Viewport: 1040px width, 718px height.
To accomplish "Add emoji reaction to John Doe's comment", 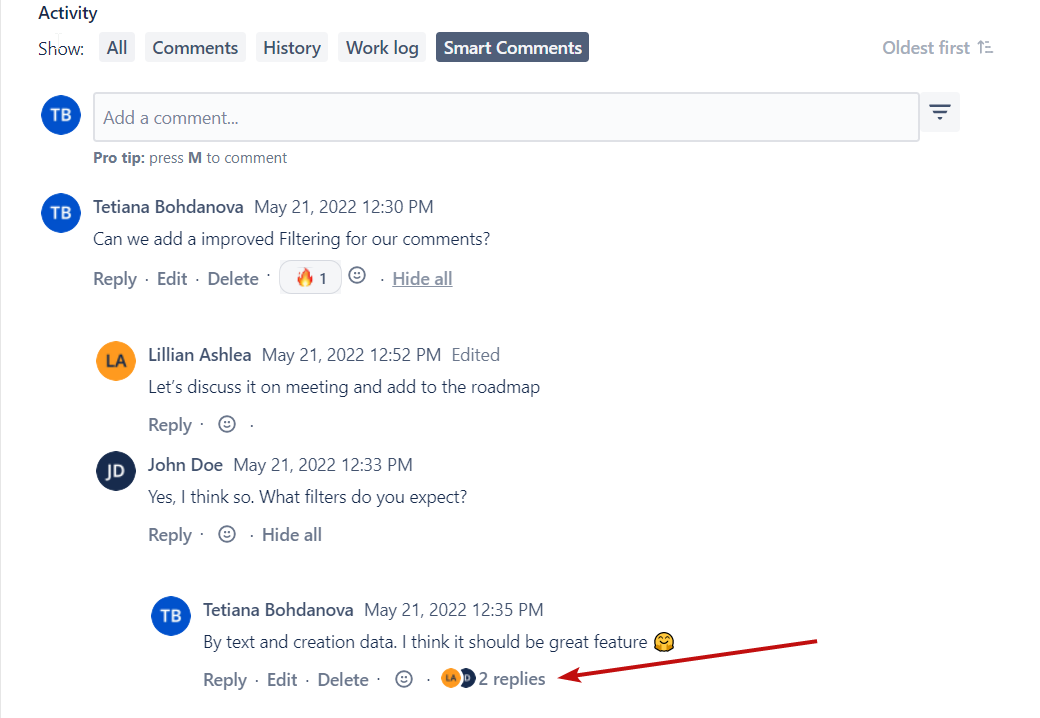I will click(x=227, y=534).
